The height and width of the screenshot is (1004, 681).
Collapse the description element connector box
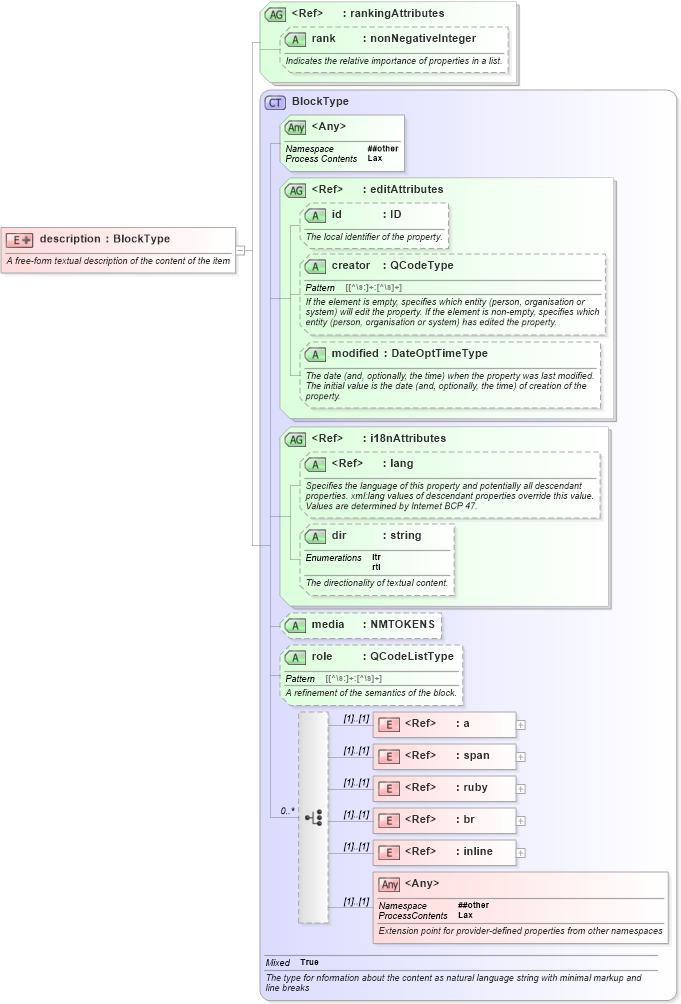coord(240,250)
